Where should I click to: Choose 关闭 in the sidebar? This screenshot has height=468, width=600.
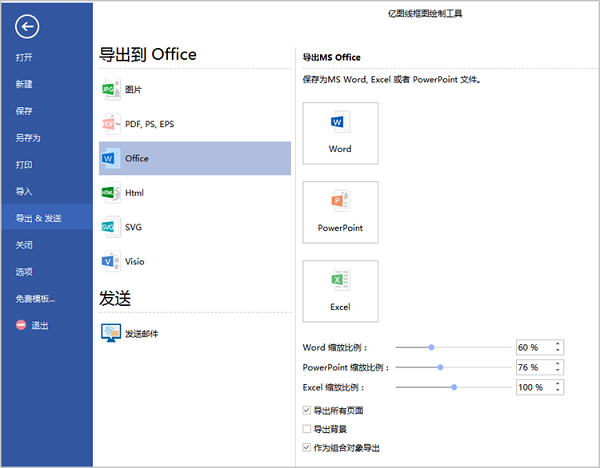point(24,245)
